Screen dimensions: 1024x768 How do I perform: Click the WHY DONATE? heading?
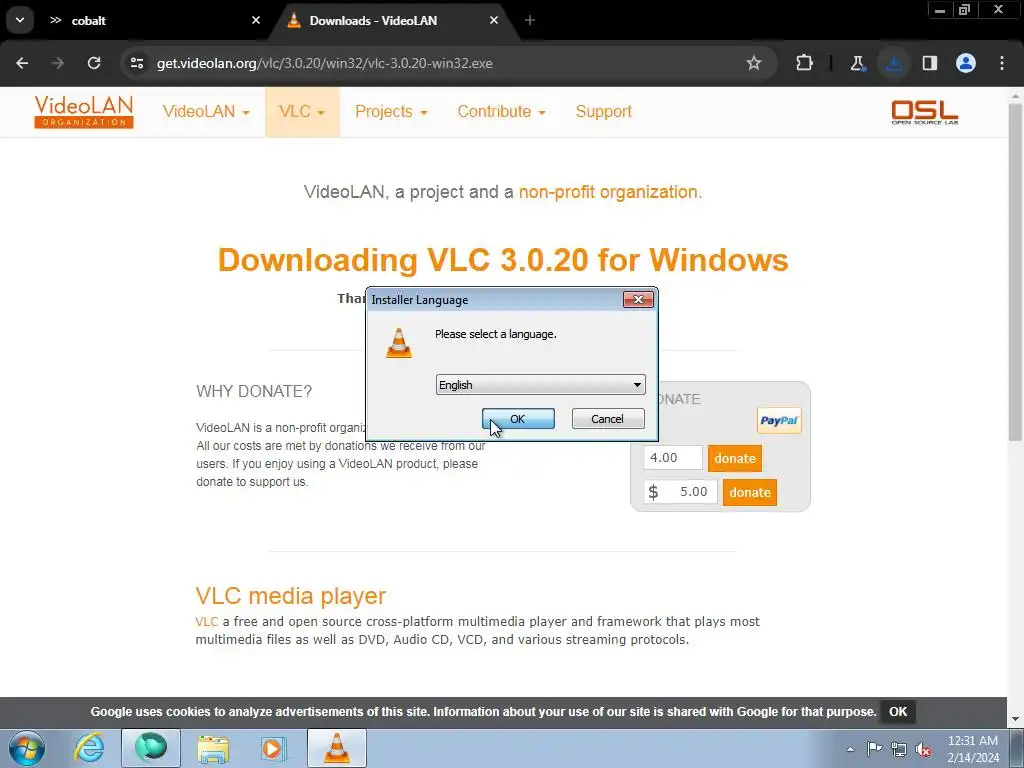point(254,391)
